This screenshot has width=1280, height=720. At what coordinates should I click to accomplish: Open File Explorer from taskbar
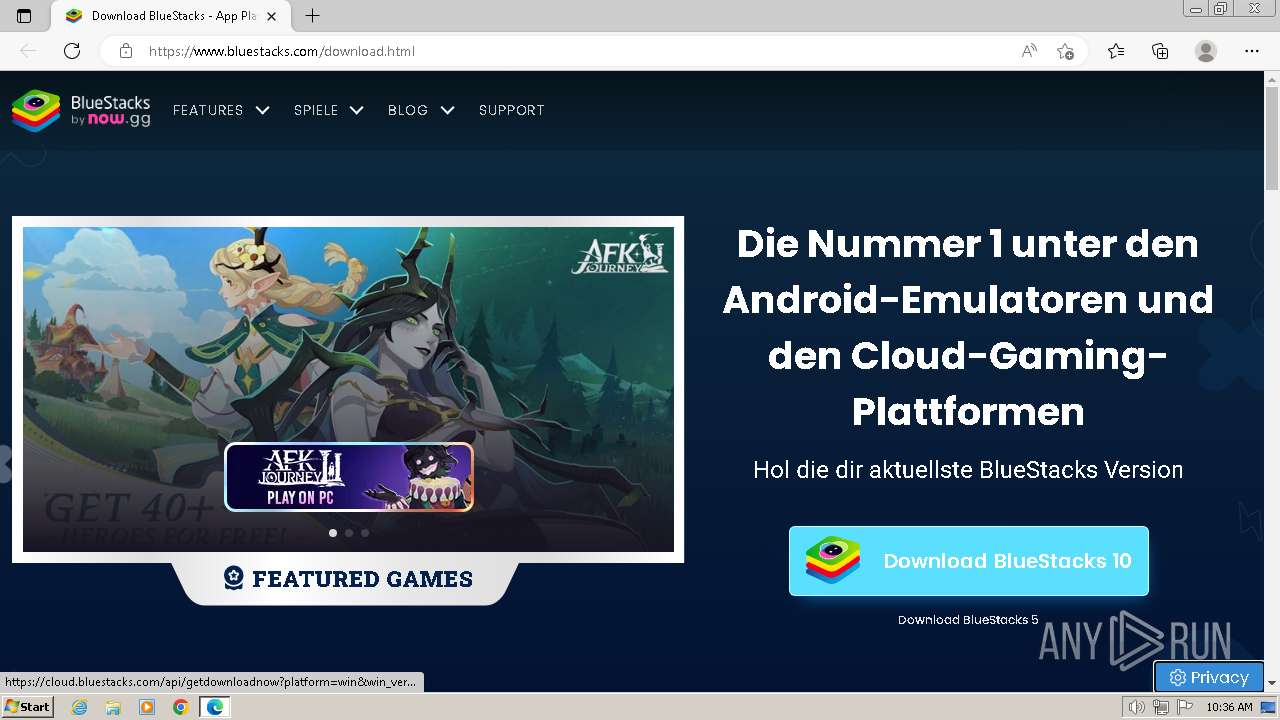click(113, 707)
